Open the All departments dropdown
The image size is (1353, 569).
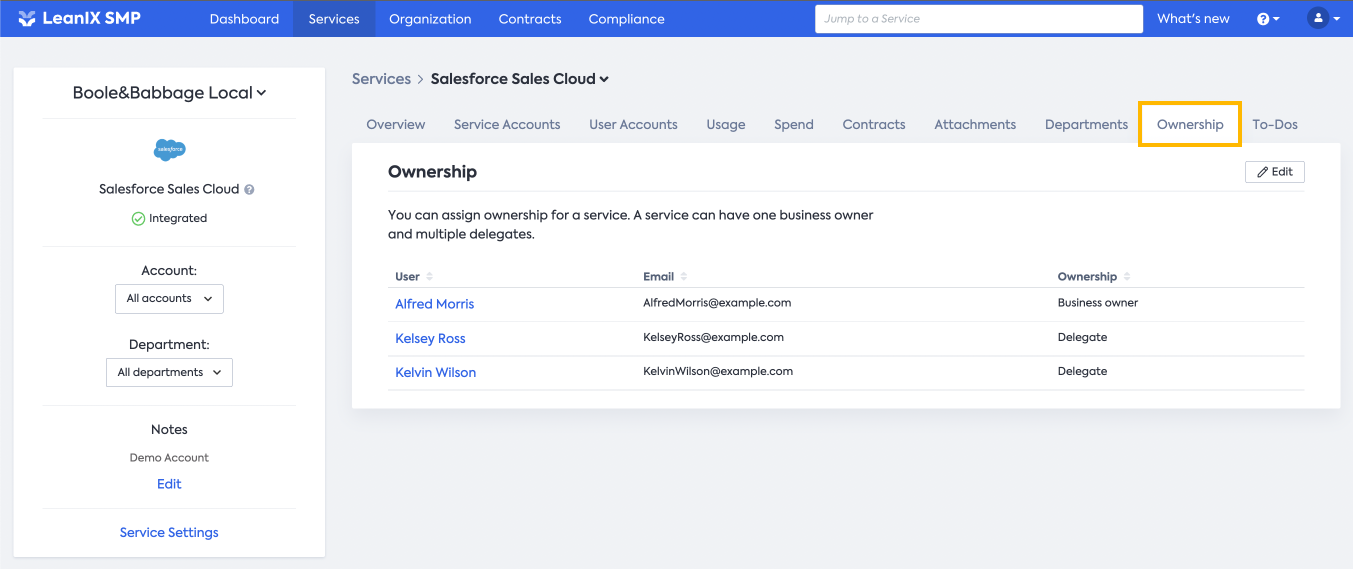click(169, 372)
